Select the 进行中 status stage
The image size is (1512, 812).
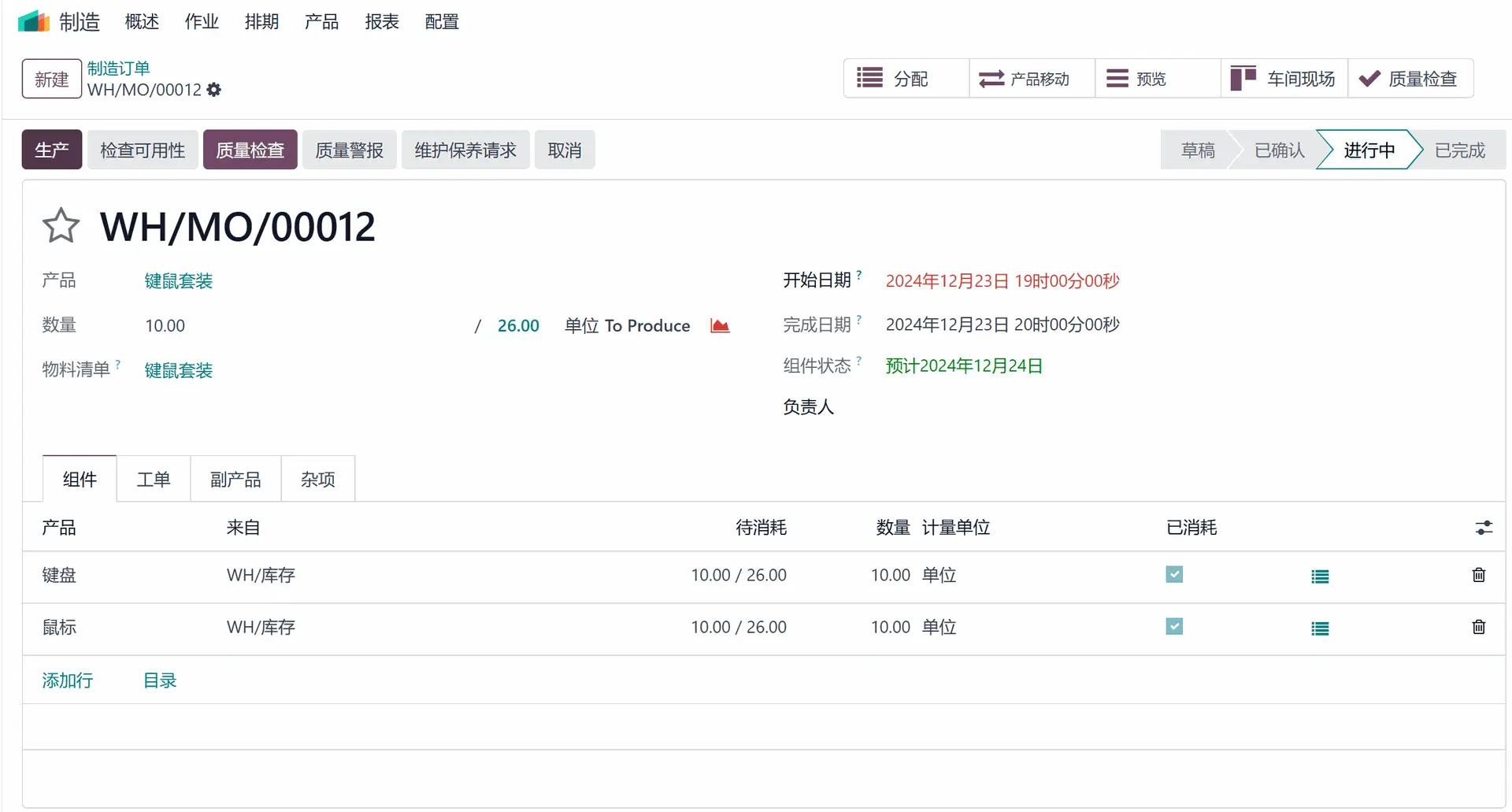(1369, 150)
